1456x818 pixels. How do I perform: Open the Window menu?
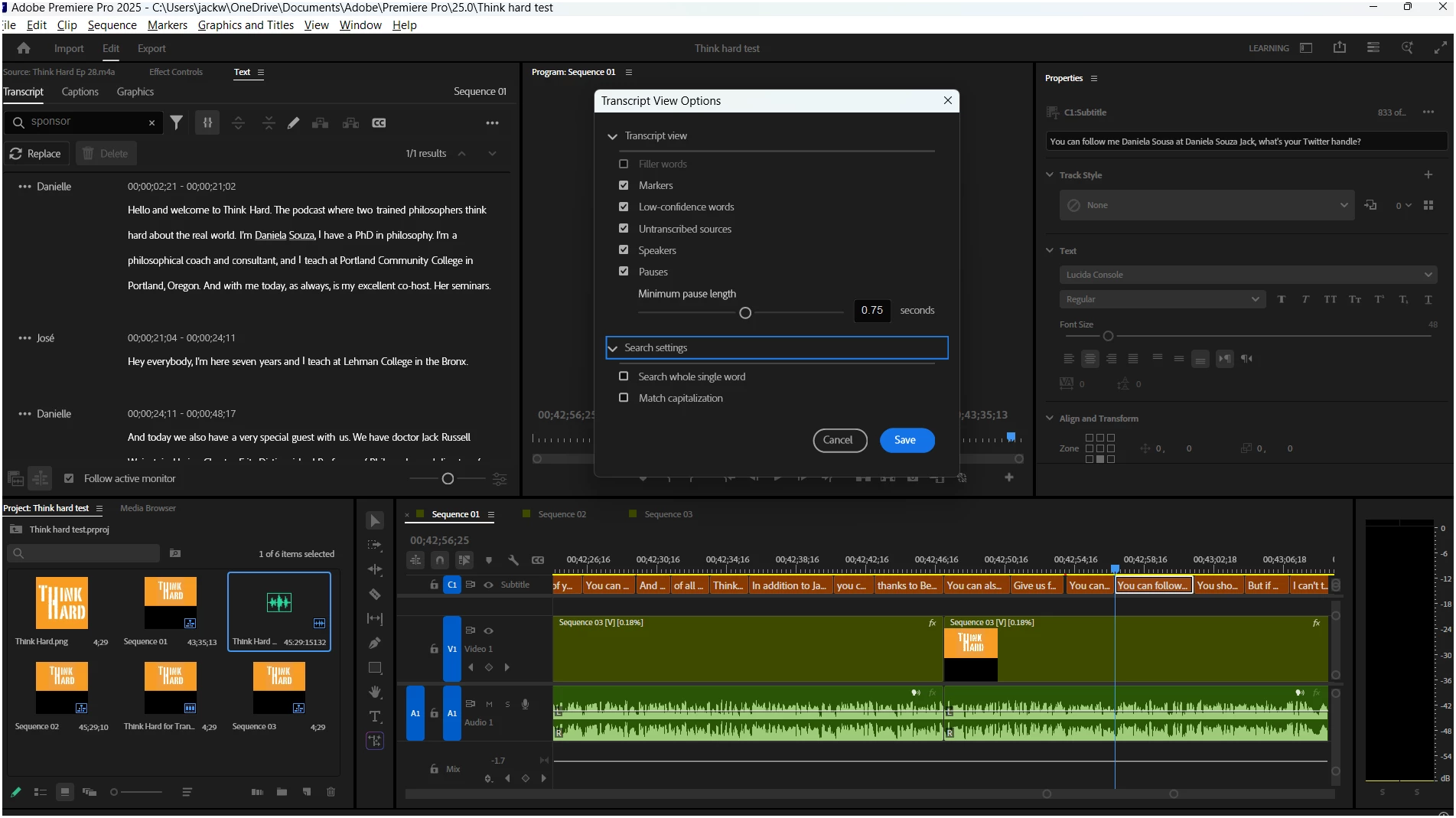(360, 25)
